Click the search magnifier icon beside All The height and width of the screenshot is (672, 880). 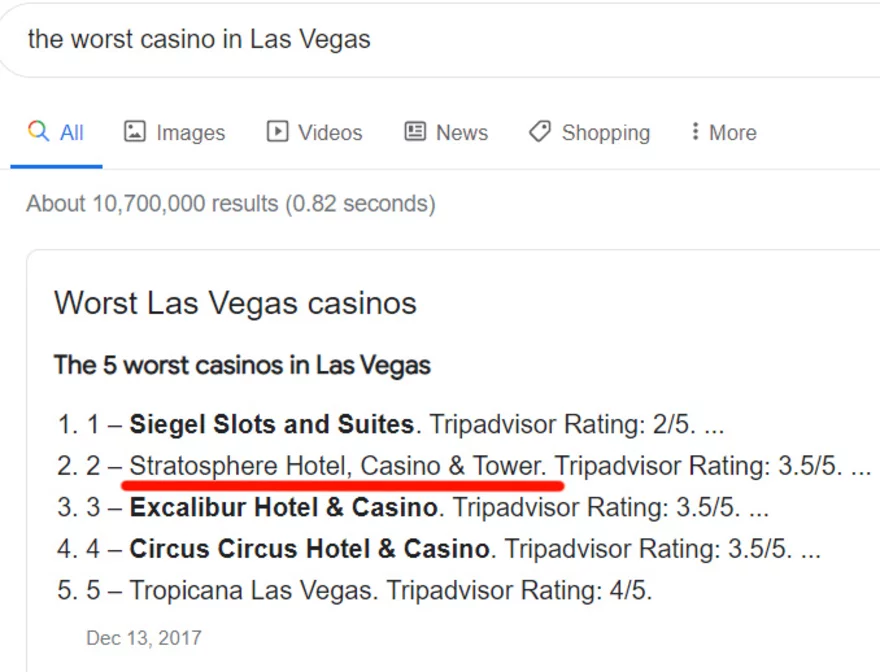[39, 132]
